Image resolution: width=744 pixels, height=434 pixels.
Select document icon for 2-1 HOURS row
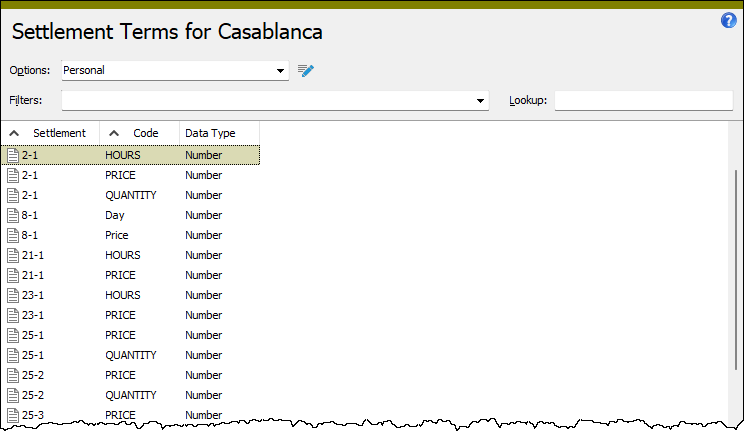point(13,156)
